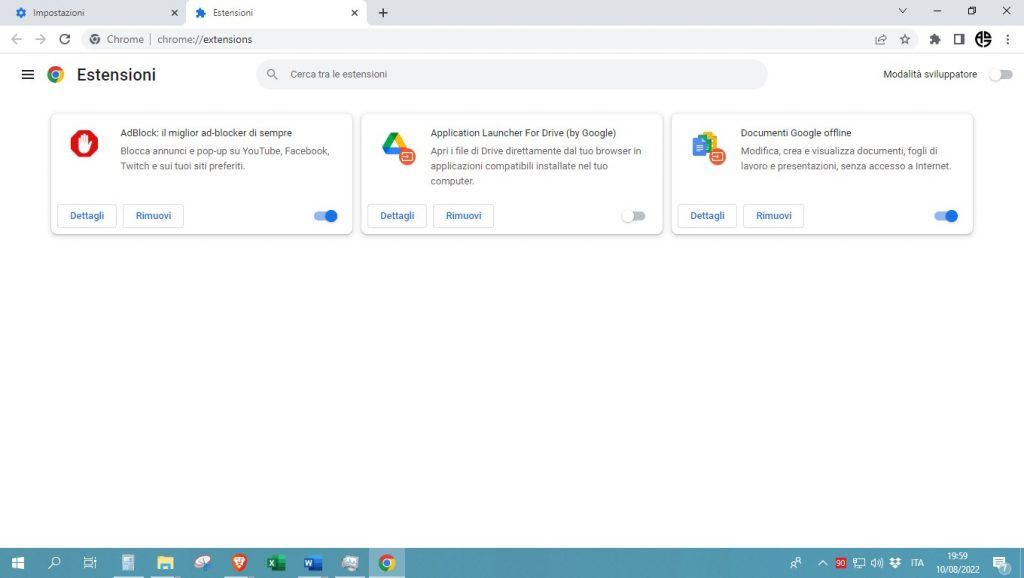
Task: Enable Application Launcher For Drive toggle
Action: coord(633,216)
